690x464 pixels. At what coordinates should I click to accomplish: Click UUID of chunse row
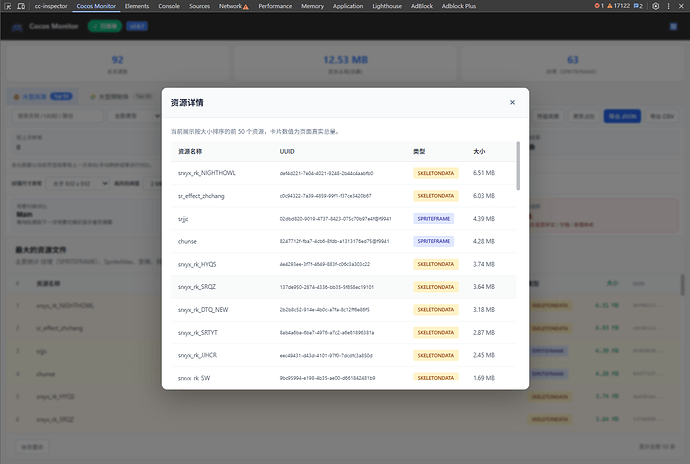click(334, 241)
